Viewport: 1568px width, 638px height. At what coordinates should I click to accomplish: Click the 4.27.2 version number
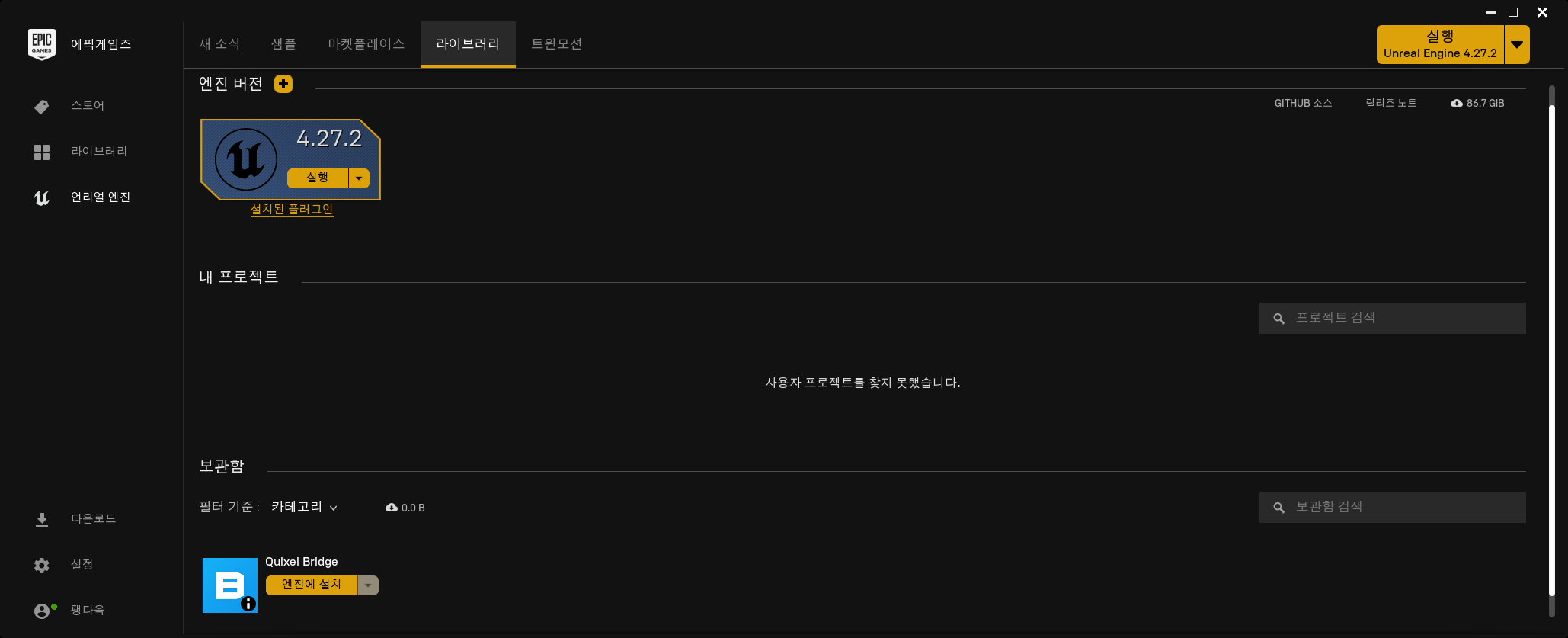point(329,138)
